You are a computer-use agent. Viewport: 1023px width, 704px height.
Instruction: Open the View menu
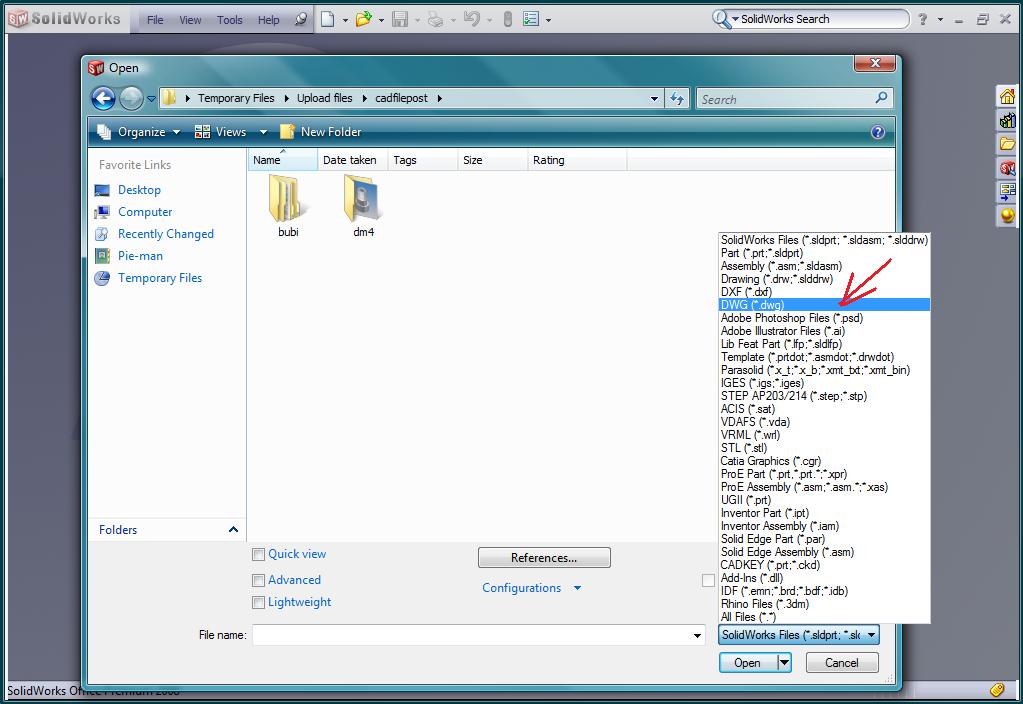(191, 20)
